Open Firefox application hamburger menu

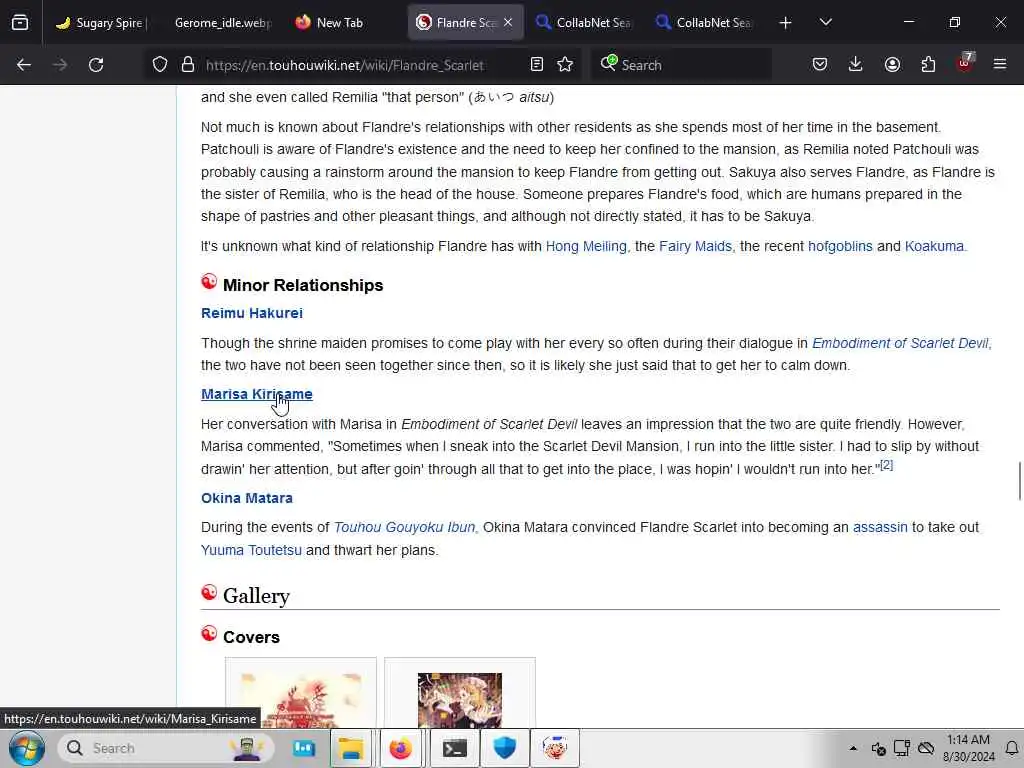(x=1000, y=65)
